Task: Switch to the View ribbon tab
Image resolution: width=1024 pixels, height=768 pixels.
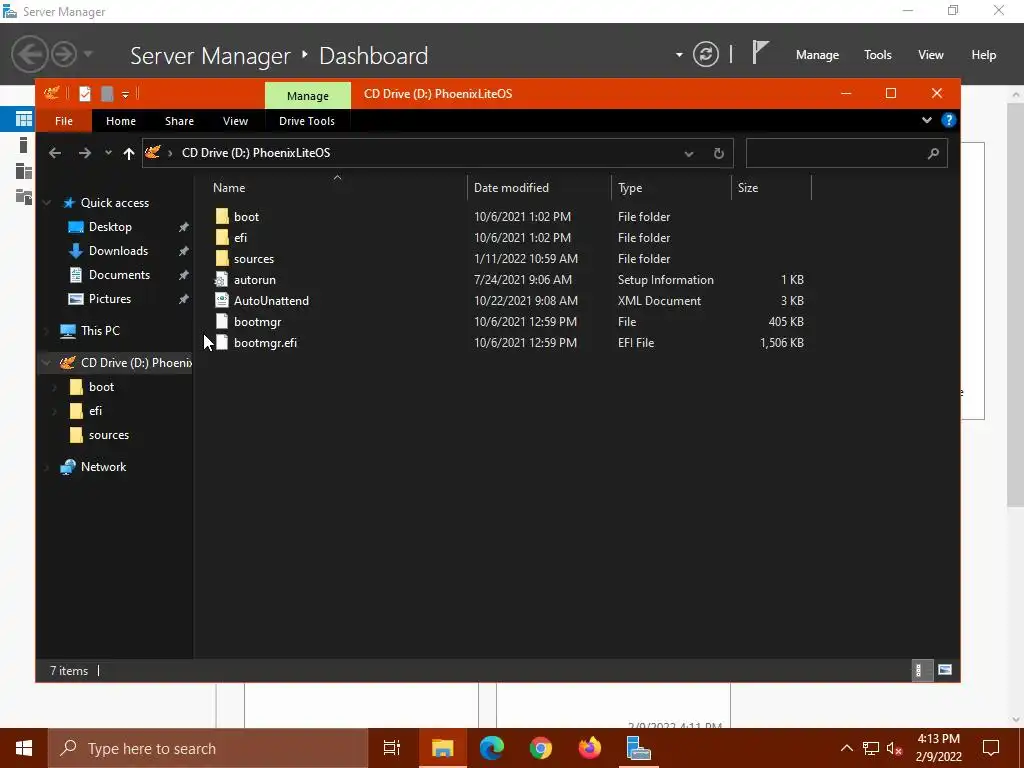Action: click(x=235, y=121)
